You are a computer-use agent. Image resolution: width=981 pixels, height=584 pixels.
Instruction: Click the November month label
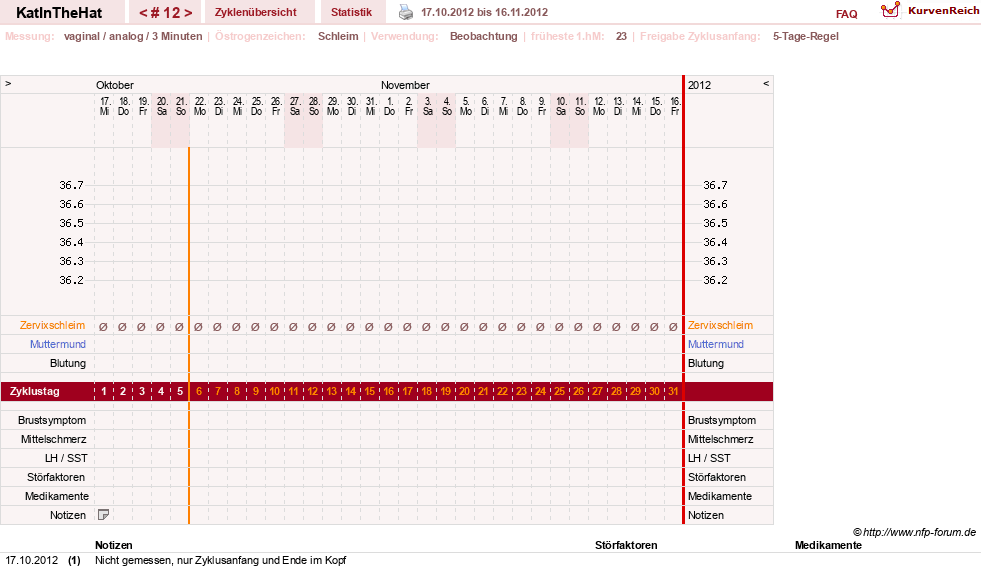[405, 85]
